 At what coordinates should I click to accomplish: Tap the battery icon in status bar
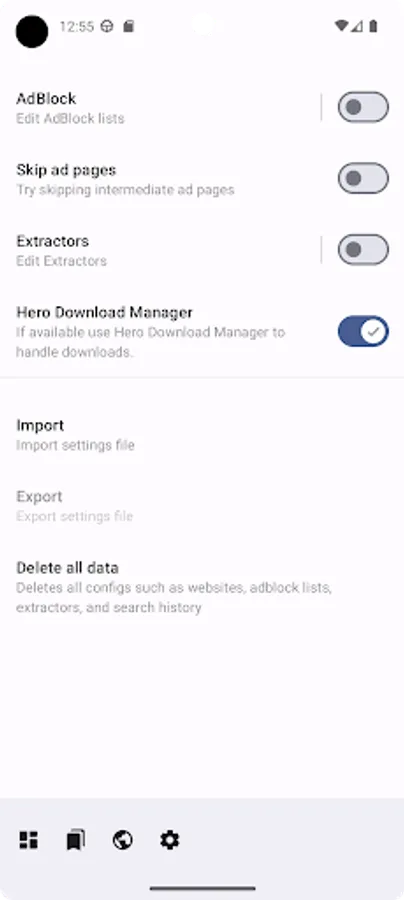point(374,26)
